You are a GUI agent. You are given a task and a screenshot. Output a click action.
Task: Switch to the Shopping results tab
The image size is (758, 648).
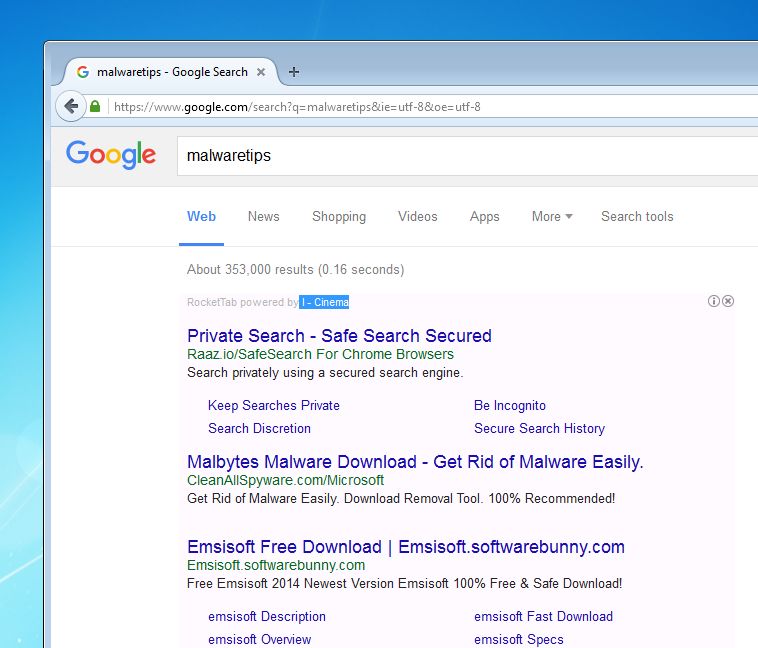click(339, 216)
